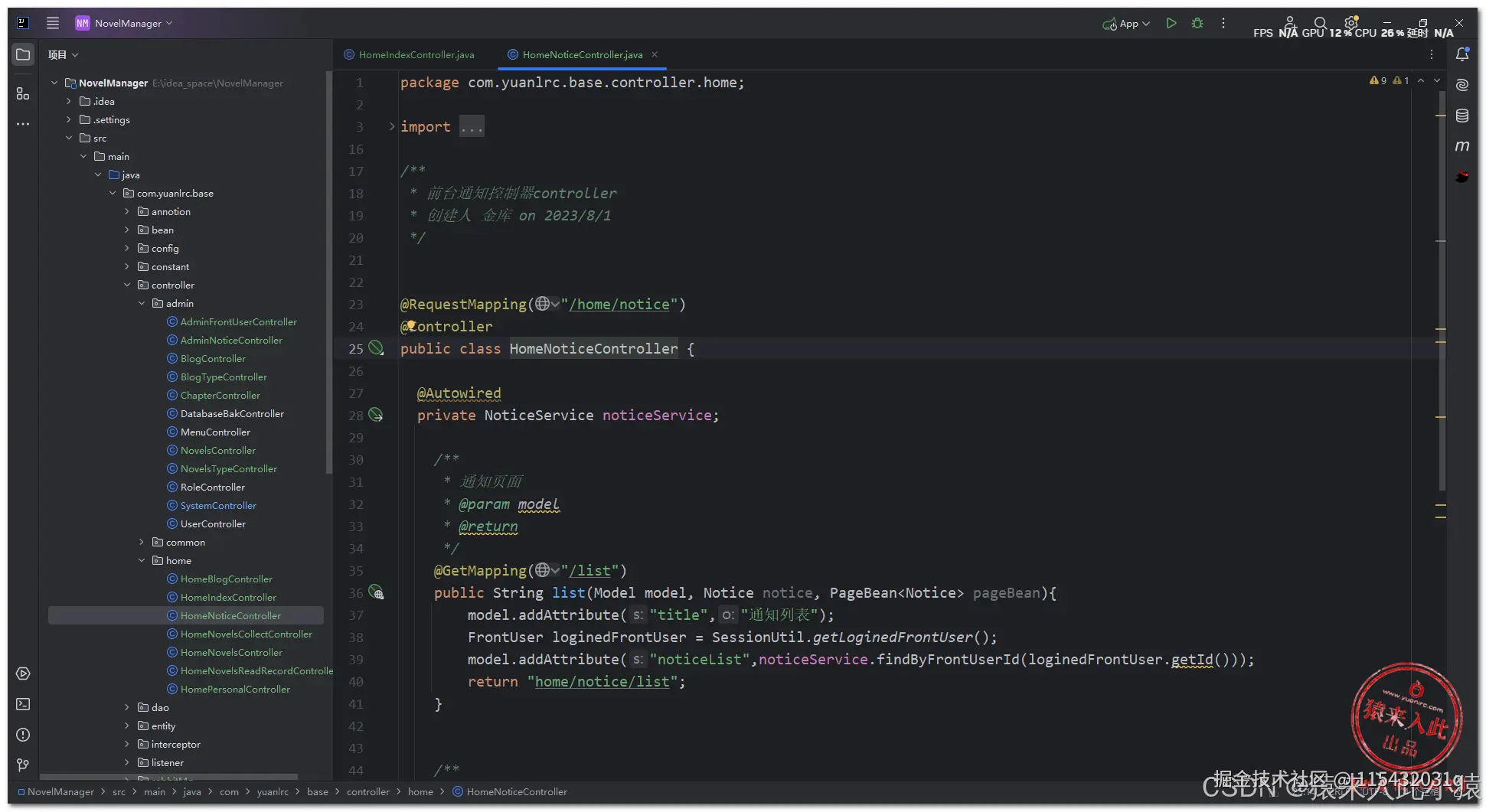Open the hamburger main menu

coord(53,24)
